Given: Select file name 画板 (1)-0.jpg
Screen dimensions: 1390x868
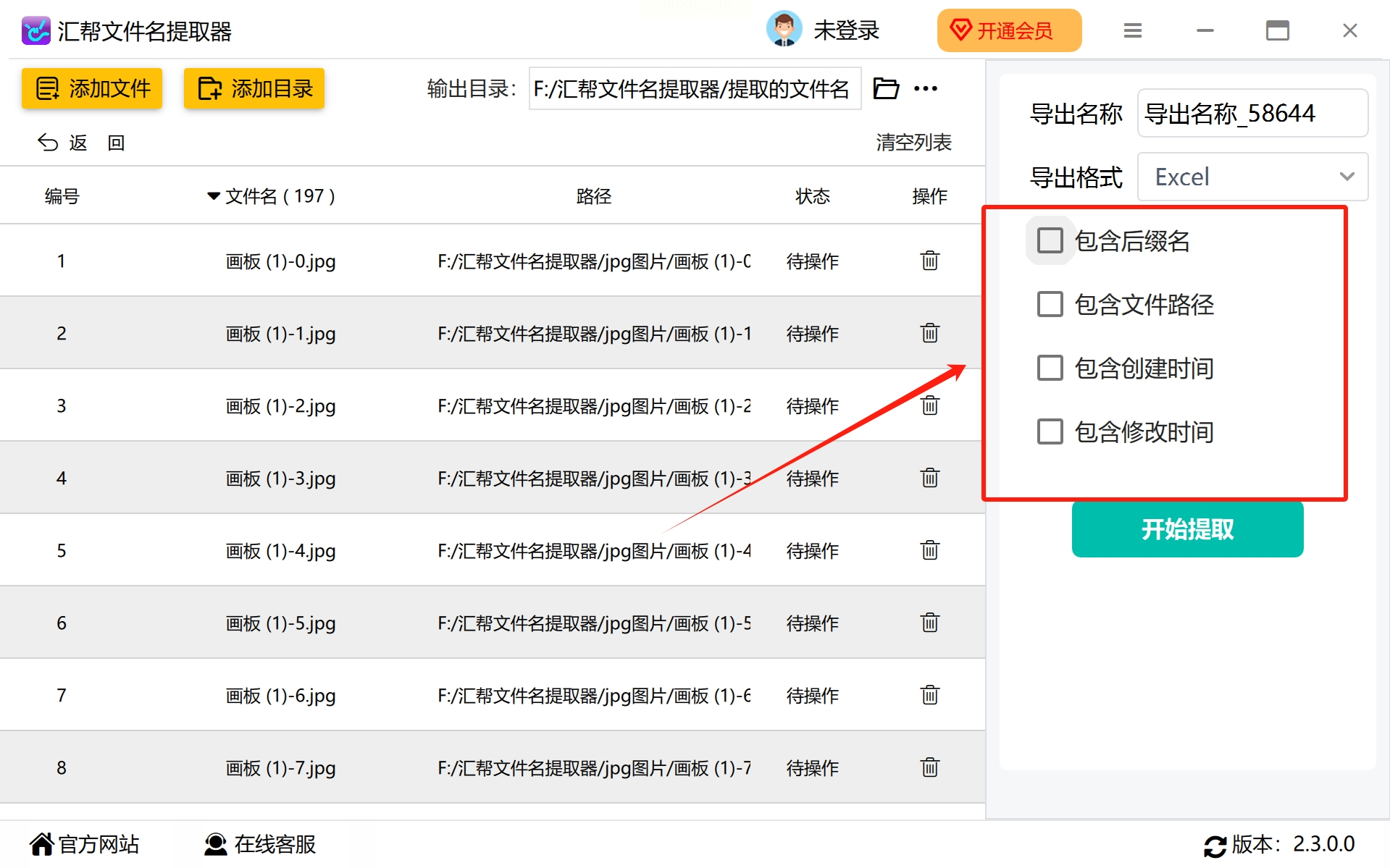Looking at the screenshot, I should [x=280, y=261].
